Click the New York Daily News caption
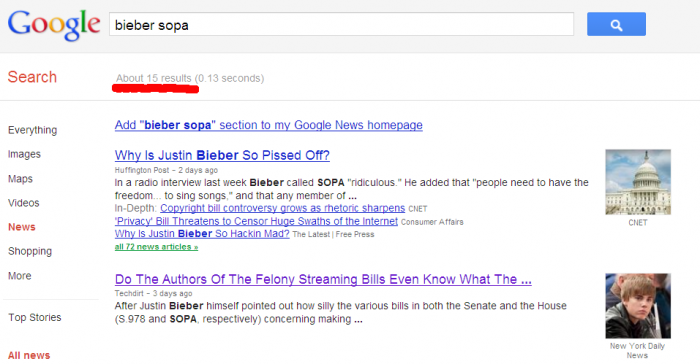 coord(638,351)
